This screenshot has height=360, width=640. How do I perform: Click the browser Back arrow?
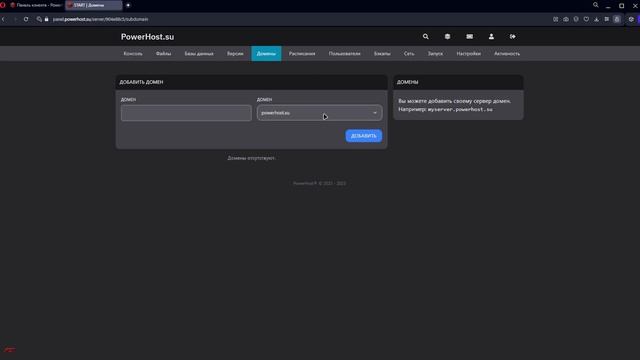coord(4,19)
